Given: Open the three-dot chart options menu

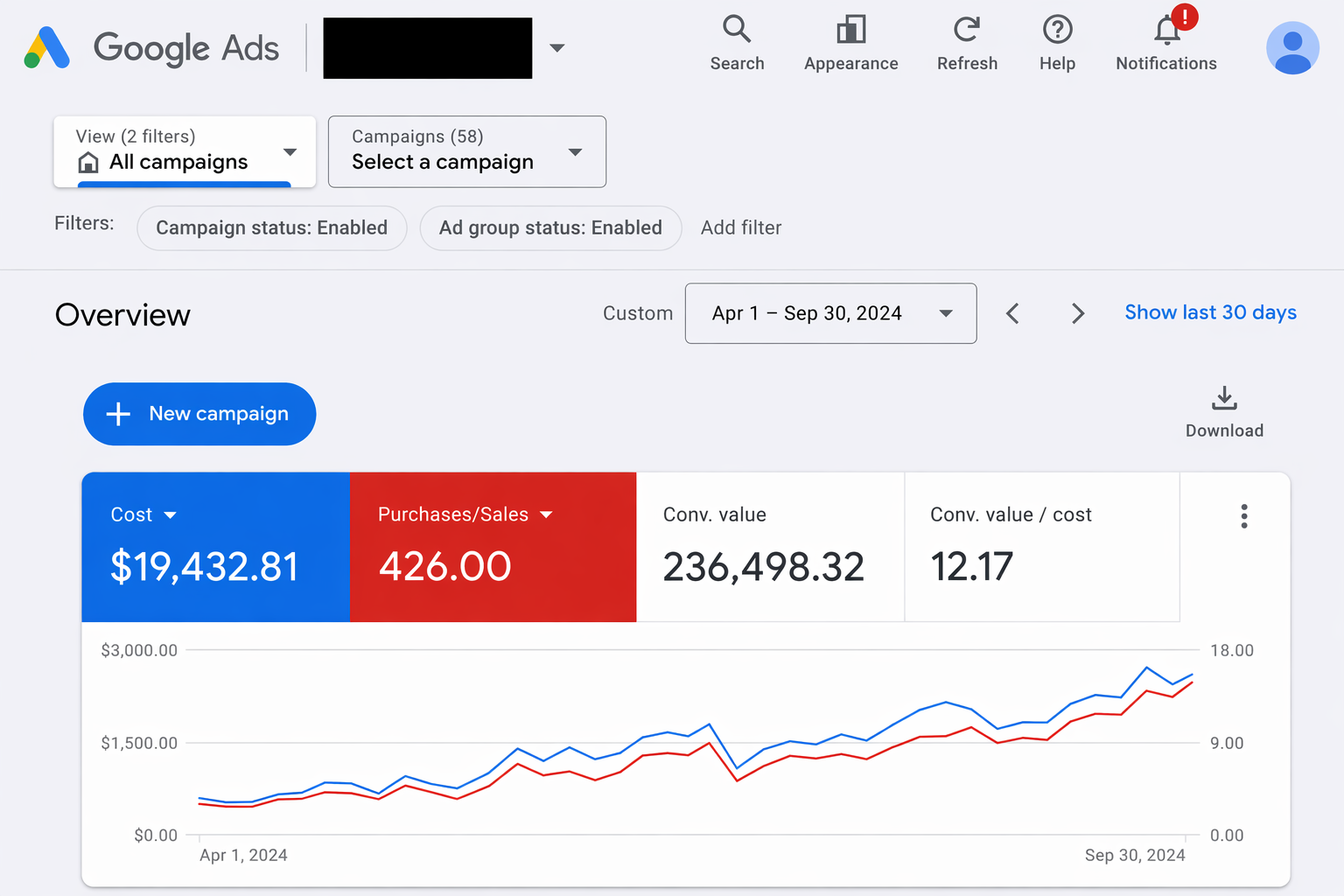Looking at the screenshot, I should (1243, 516).
